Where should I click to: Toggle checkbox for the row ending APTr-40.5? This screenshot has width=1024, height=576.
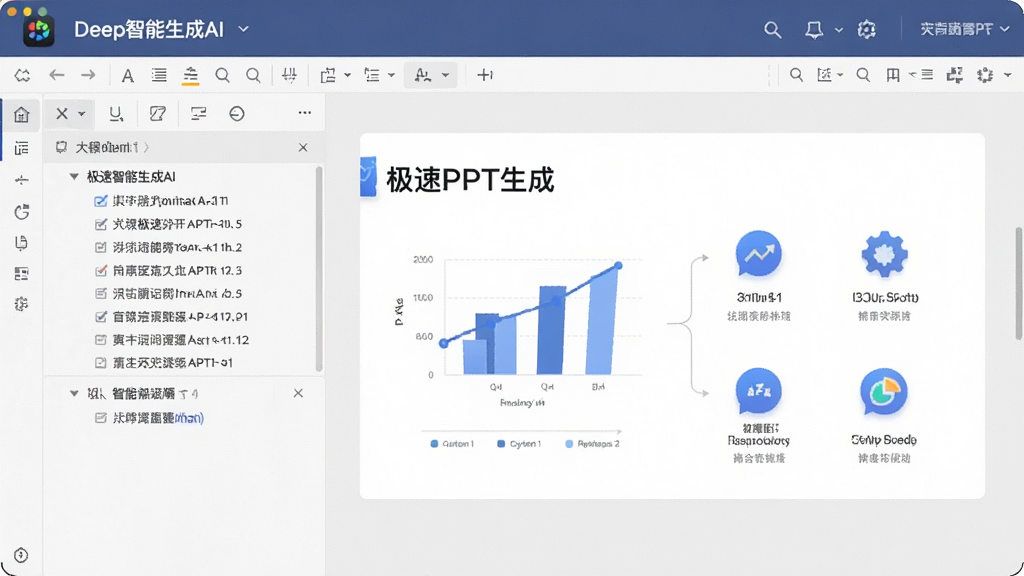tap(101, 225)
